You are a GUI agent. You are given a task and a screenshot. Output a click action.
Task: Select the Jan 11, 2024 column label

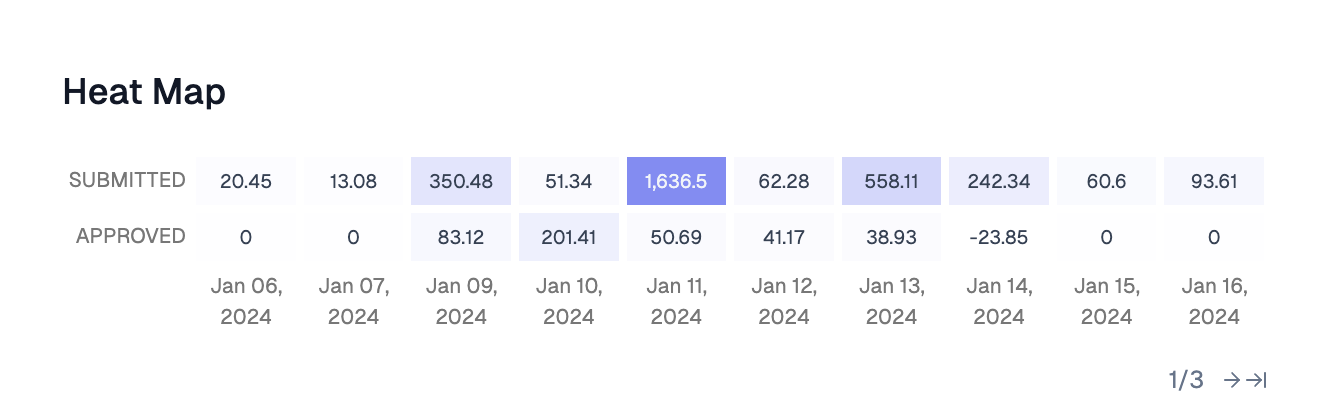click(677, 302)
